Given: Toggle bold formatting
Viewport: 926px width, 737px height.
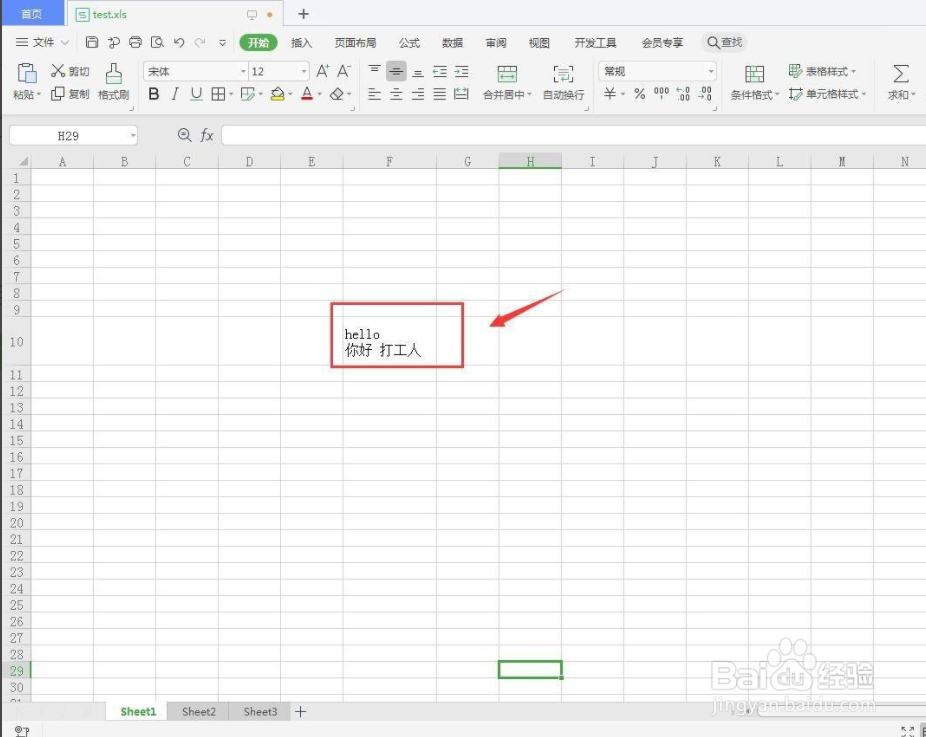Looking at the screenshot, I should pos(154,93).
